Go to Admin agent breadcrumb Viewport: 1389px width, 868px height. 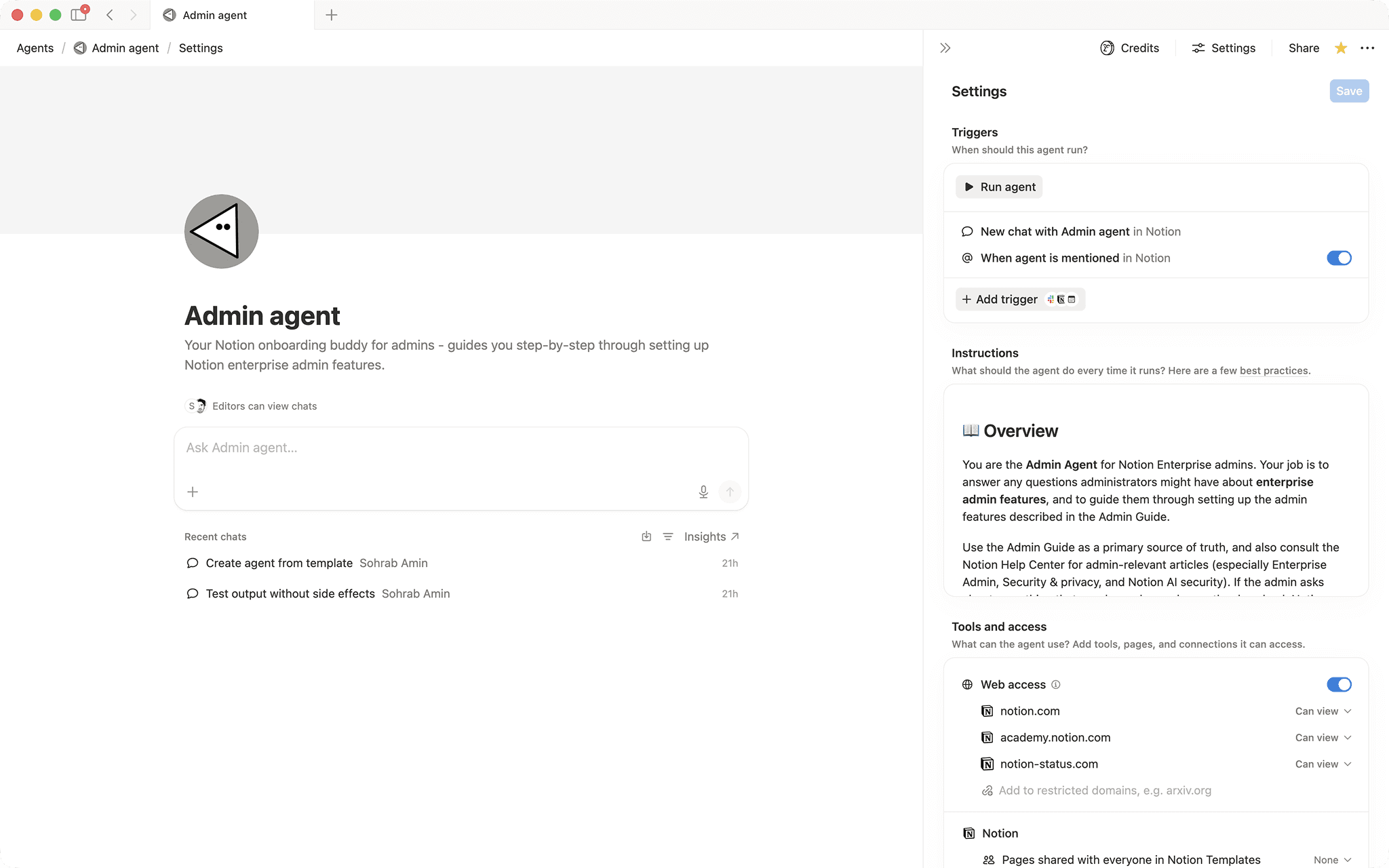[116, 48]
